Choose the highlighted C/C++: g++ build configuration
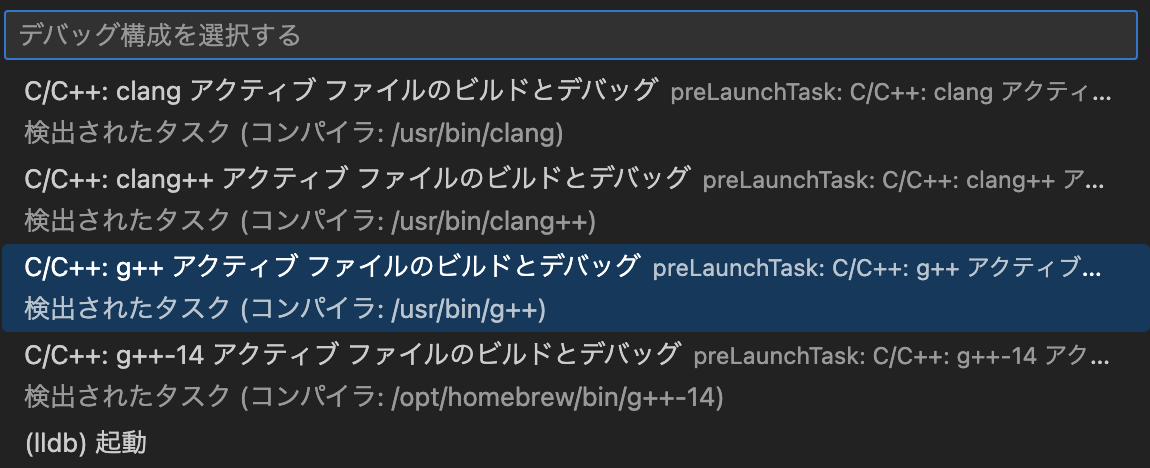 pyautogui.click(x=331, y=266)
